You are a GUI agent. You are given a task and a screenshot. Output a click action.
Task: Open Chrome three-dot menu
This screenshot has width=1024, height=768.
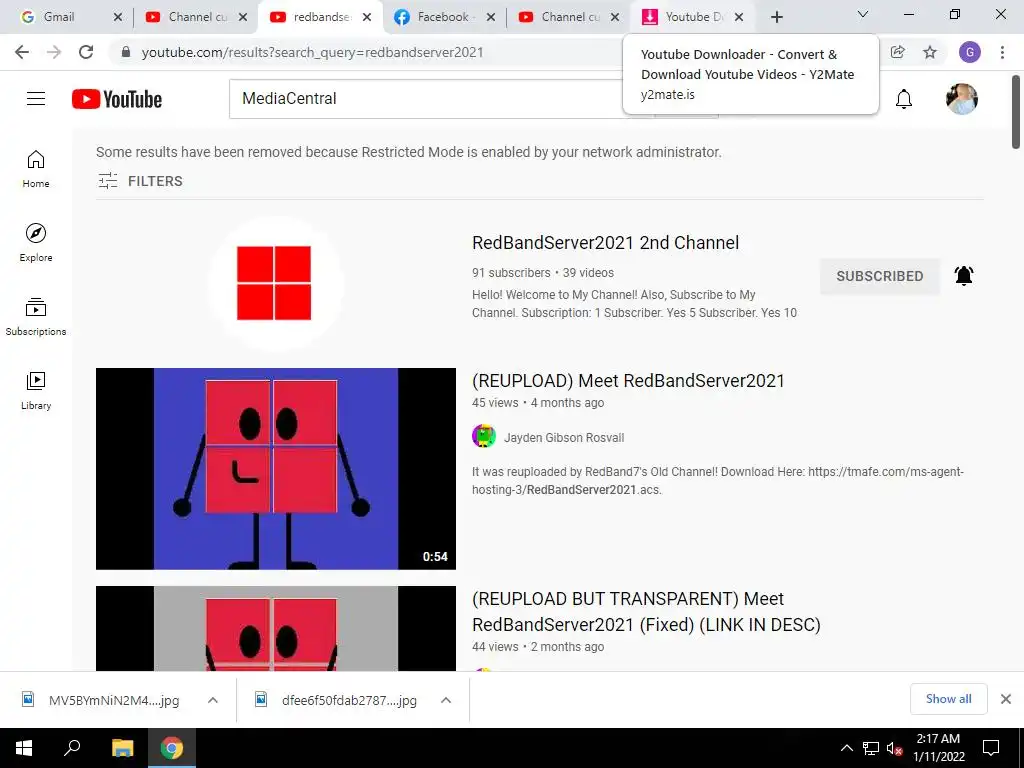coord(1002,52)
